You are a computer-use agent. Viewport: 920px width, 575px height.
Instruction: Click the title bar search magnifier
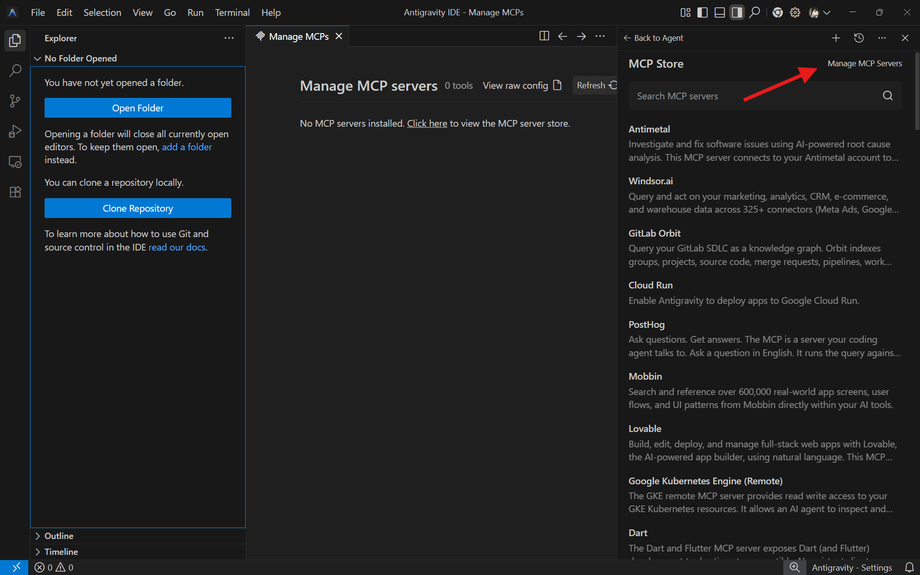point(755,12)
